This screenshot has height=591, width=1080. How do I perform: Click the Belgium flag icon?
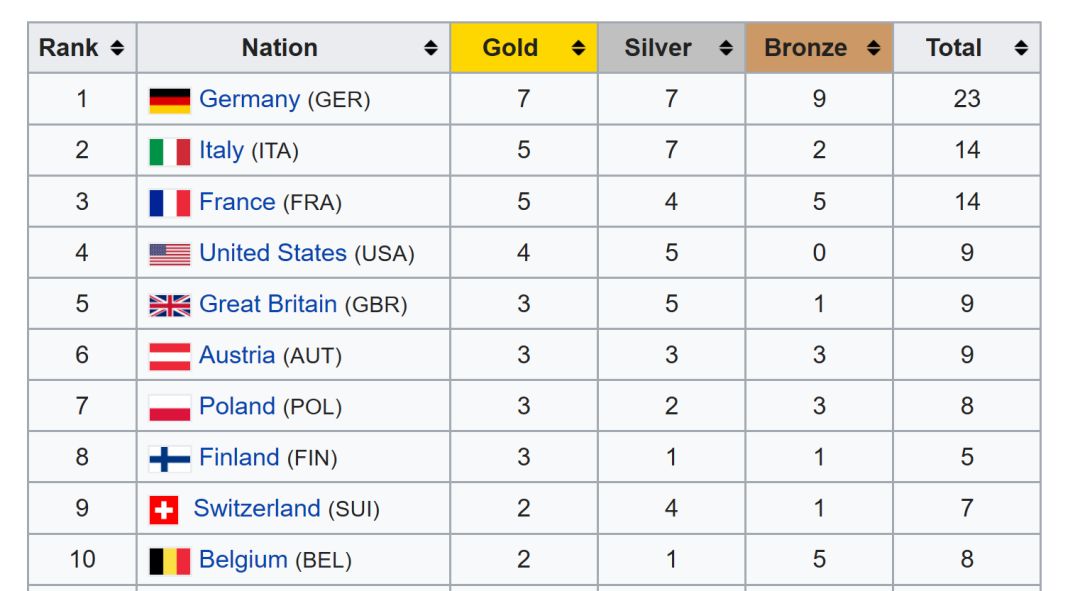[x=169, y=561]
